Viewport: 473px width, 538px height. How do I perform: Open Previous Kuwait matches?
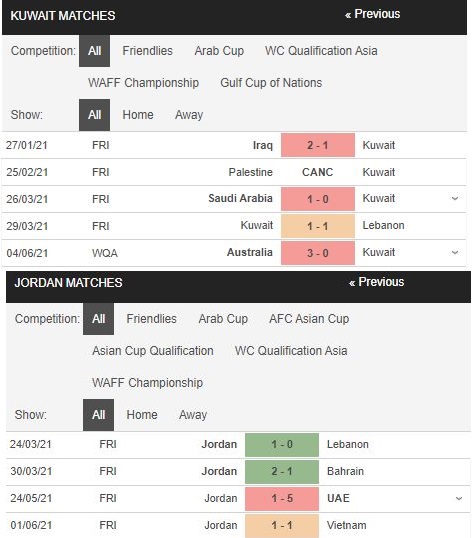(x=373, y=14)
